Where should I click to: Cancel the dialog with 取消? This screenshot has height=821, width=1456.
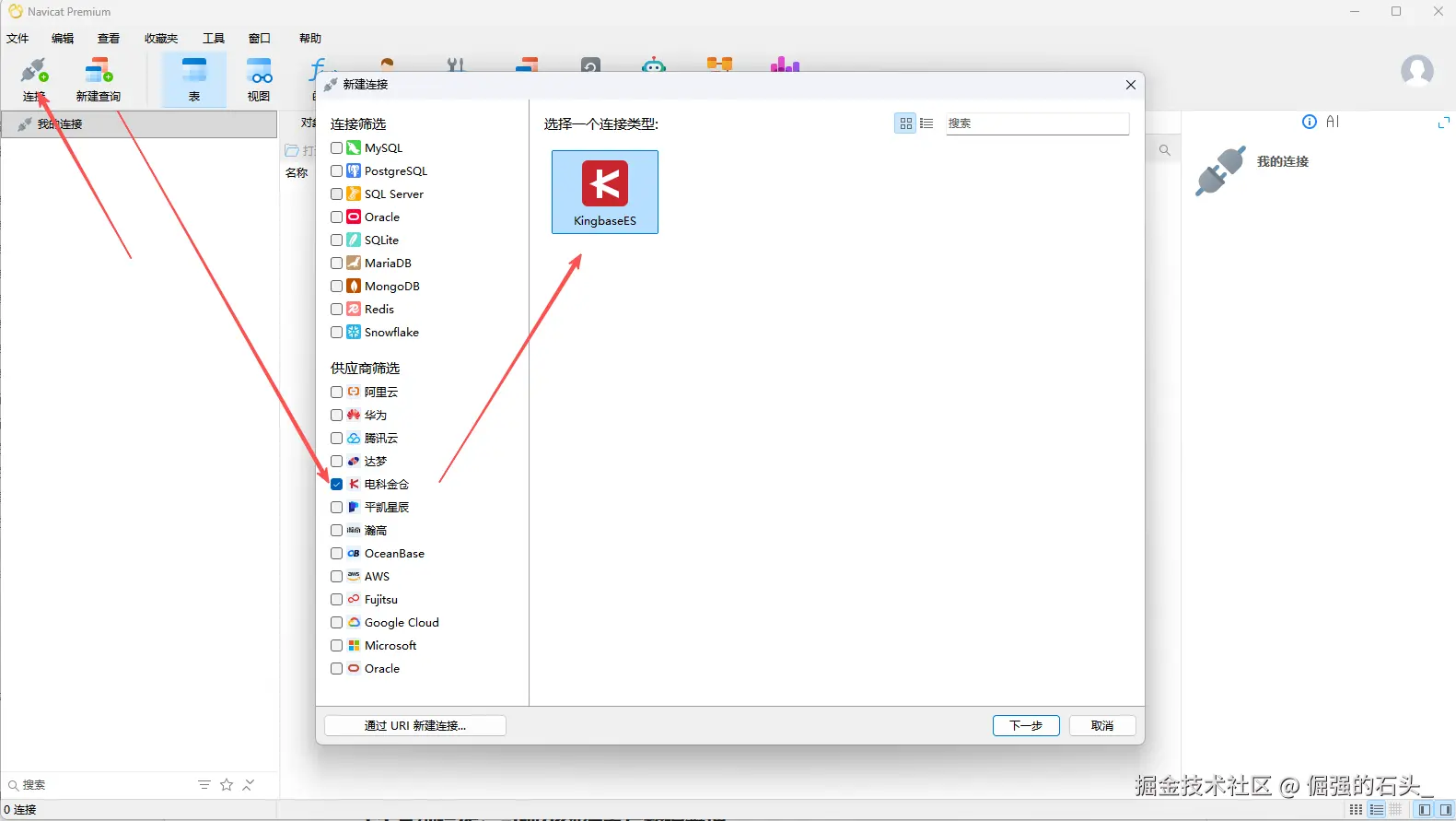pos(1102,726)
